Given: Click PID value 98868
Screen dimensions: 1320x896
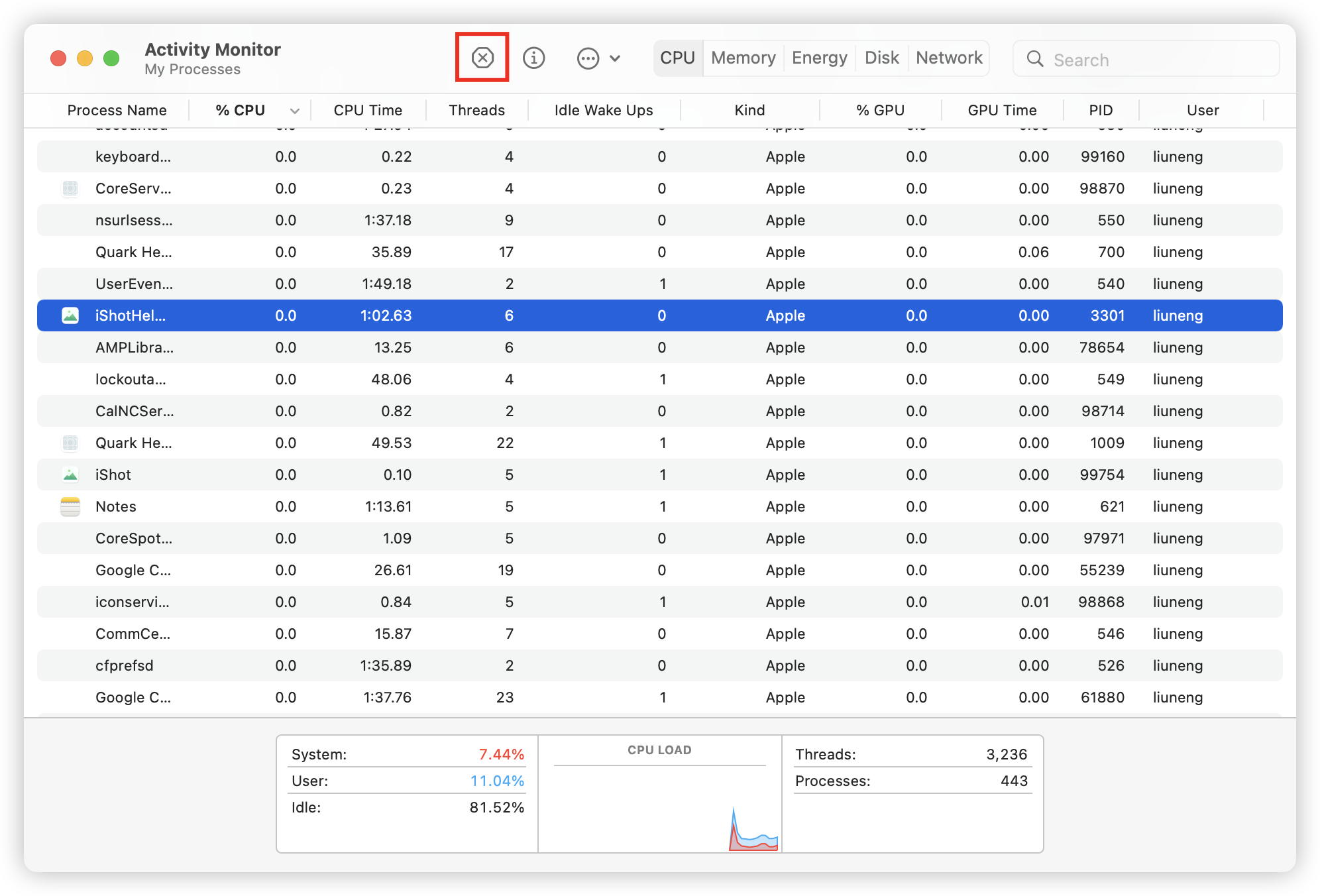Looking at the screenshot, I should (x=1101, y=602).
